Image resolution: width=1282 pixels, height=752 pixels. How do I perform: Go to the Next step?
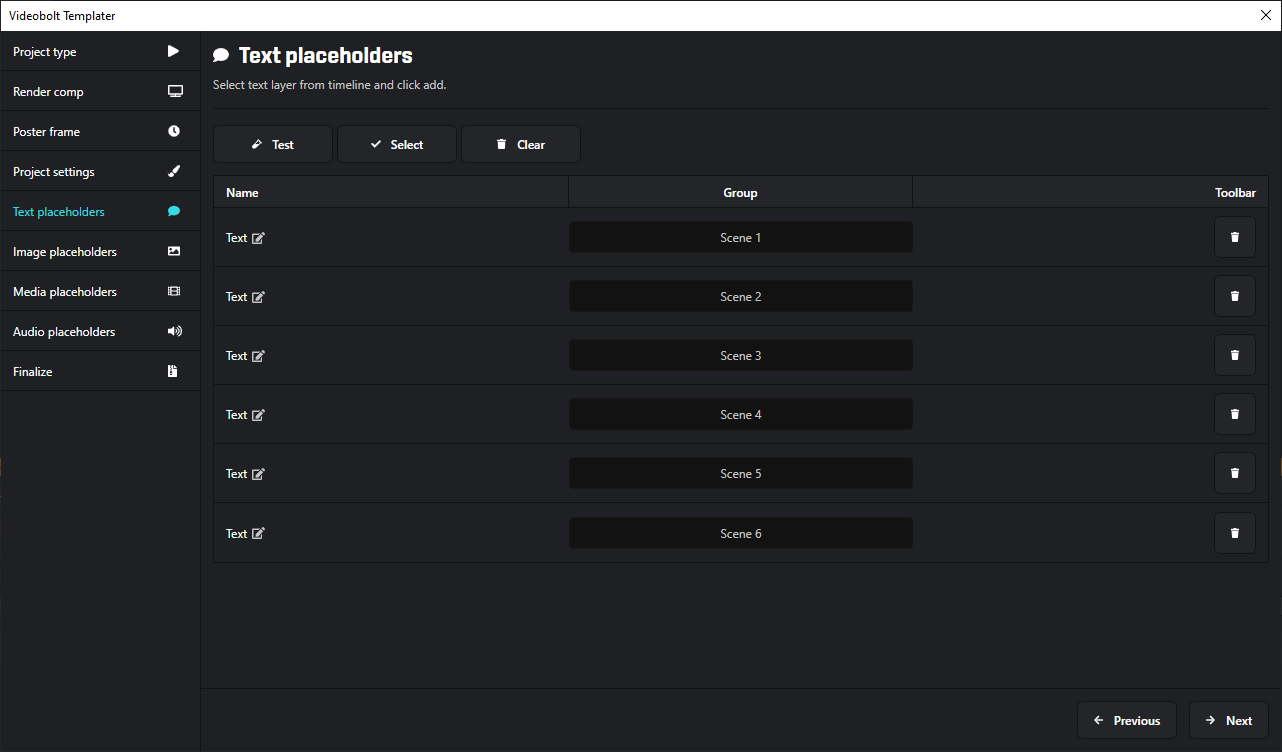pos(1228,721)
